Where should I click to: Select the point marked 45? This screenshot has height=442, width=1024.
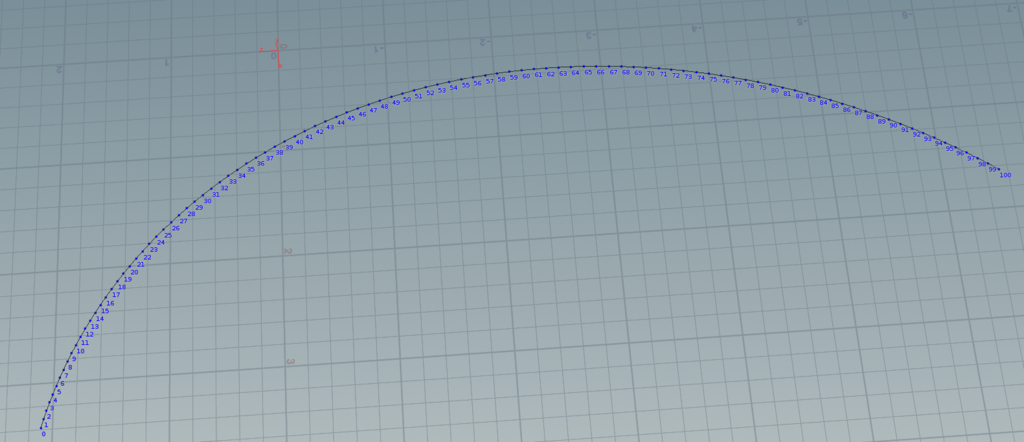tap(351, 118)
